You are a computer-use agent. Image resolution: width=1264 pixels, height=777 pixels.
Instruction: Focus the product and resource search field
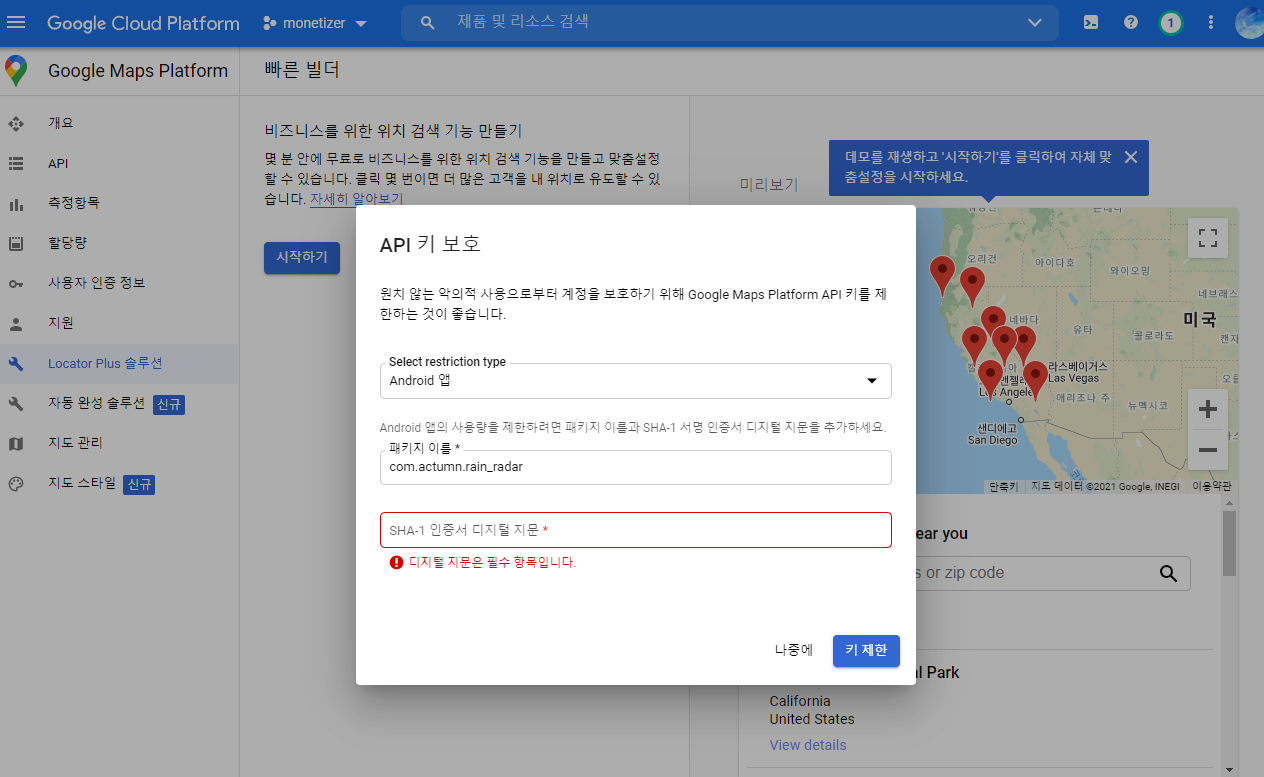730,22
